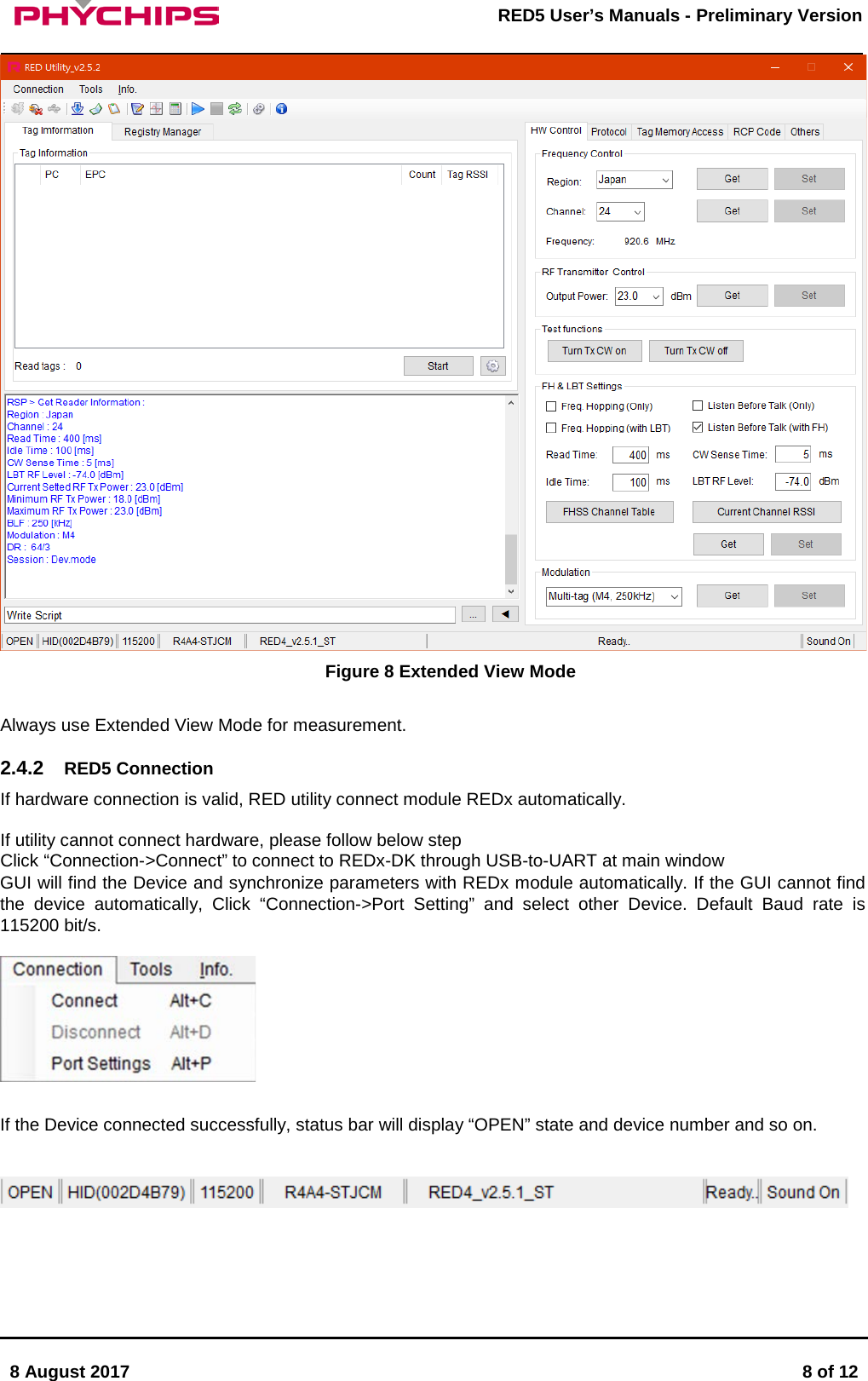Enable Listen Before Talk (Only) checkbox
The width and height of the screenshot is (868, 1381).
click(x=698, y=406)
